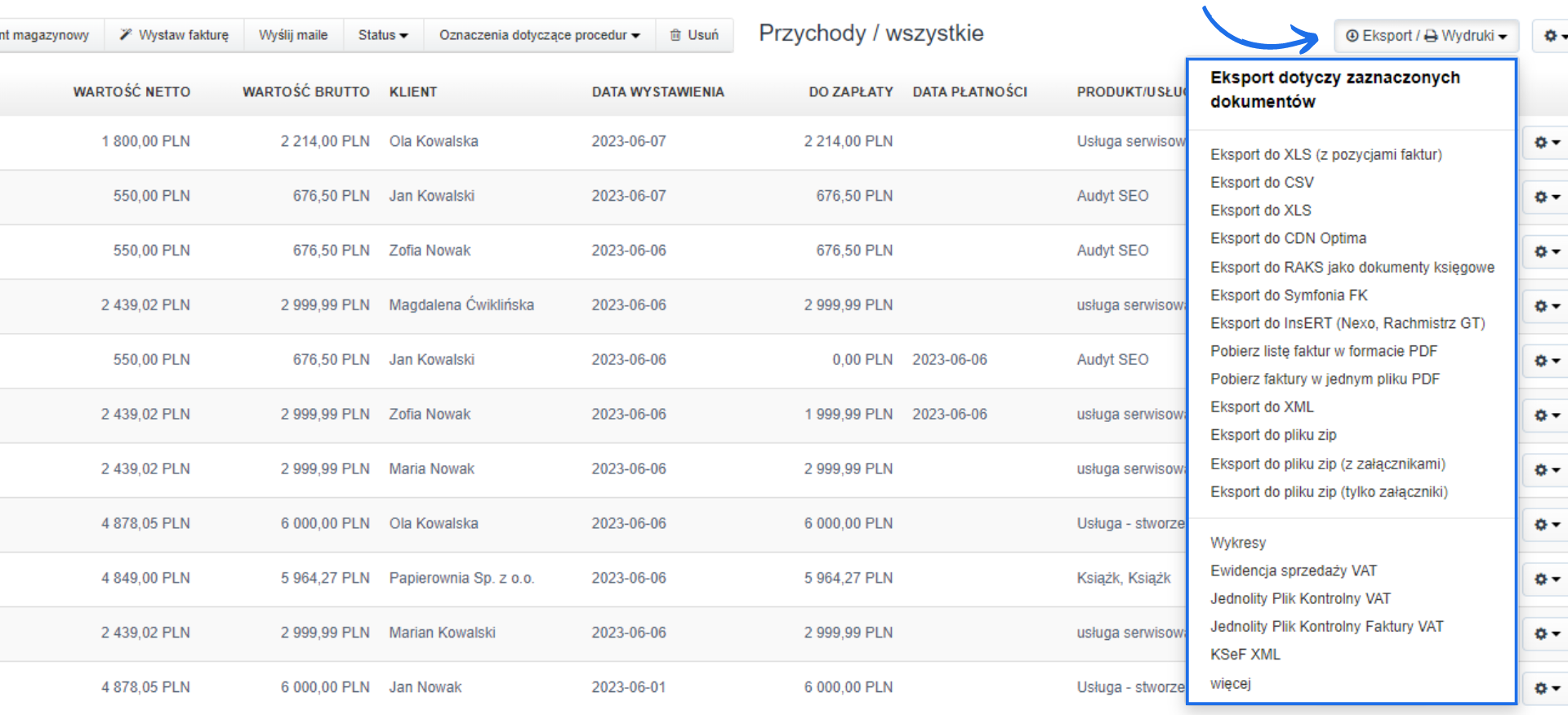Click net value 4 849,00 PLN
Screen dimensions: 1568x715
[x=145, y=578]
